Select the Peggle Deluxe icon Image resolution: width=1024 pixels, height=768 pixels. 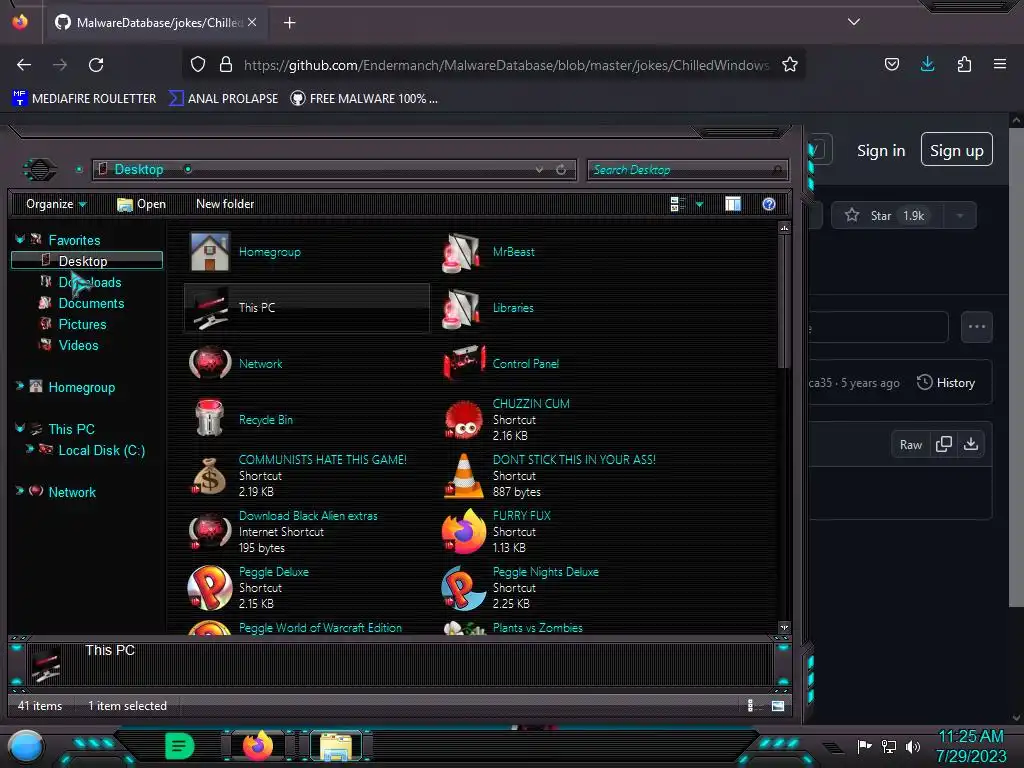(x=210, y=588)
